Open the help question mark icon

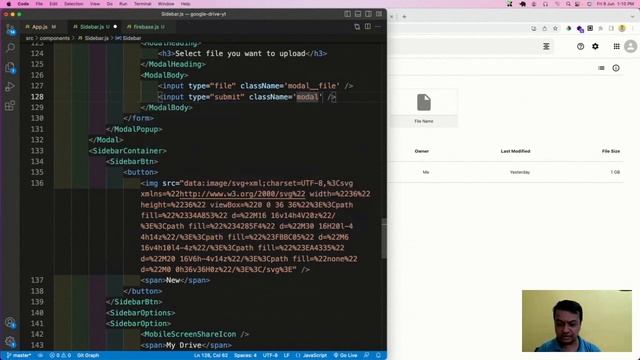[x=580, y=47]
